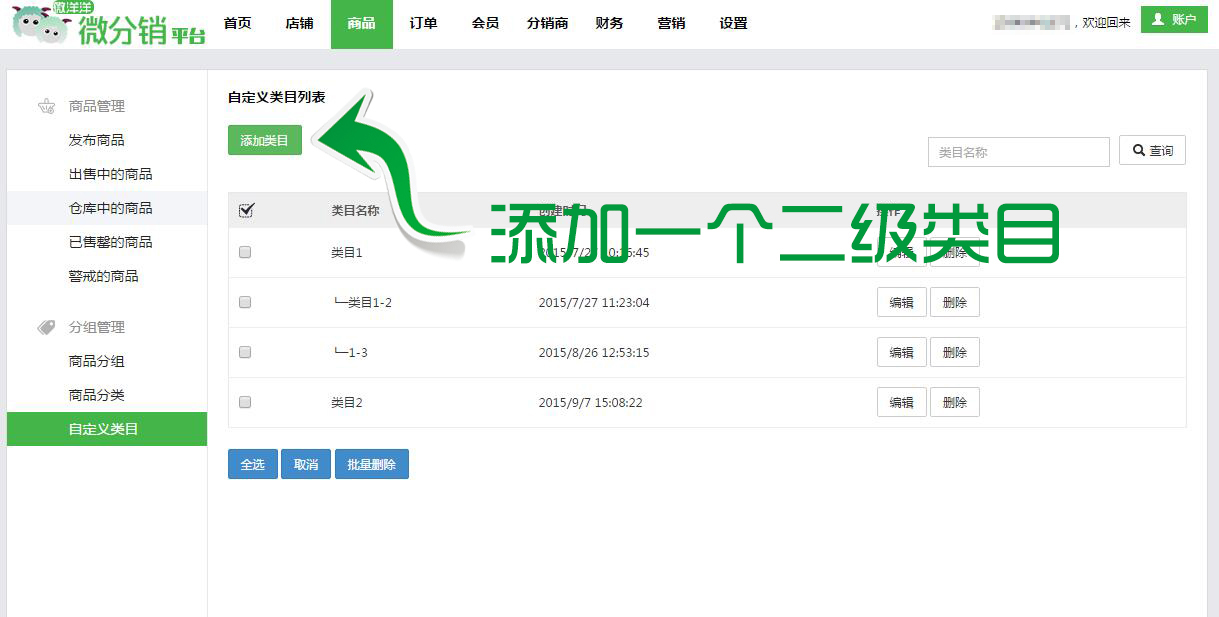This screenshot has height=617, width=1219.
Task: Go to 商品分组 in sidebar
Action: (97, 361)
